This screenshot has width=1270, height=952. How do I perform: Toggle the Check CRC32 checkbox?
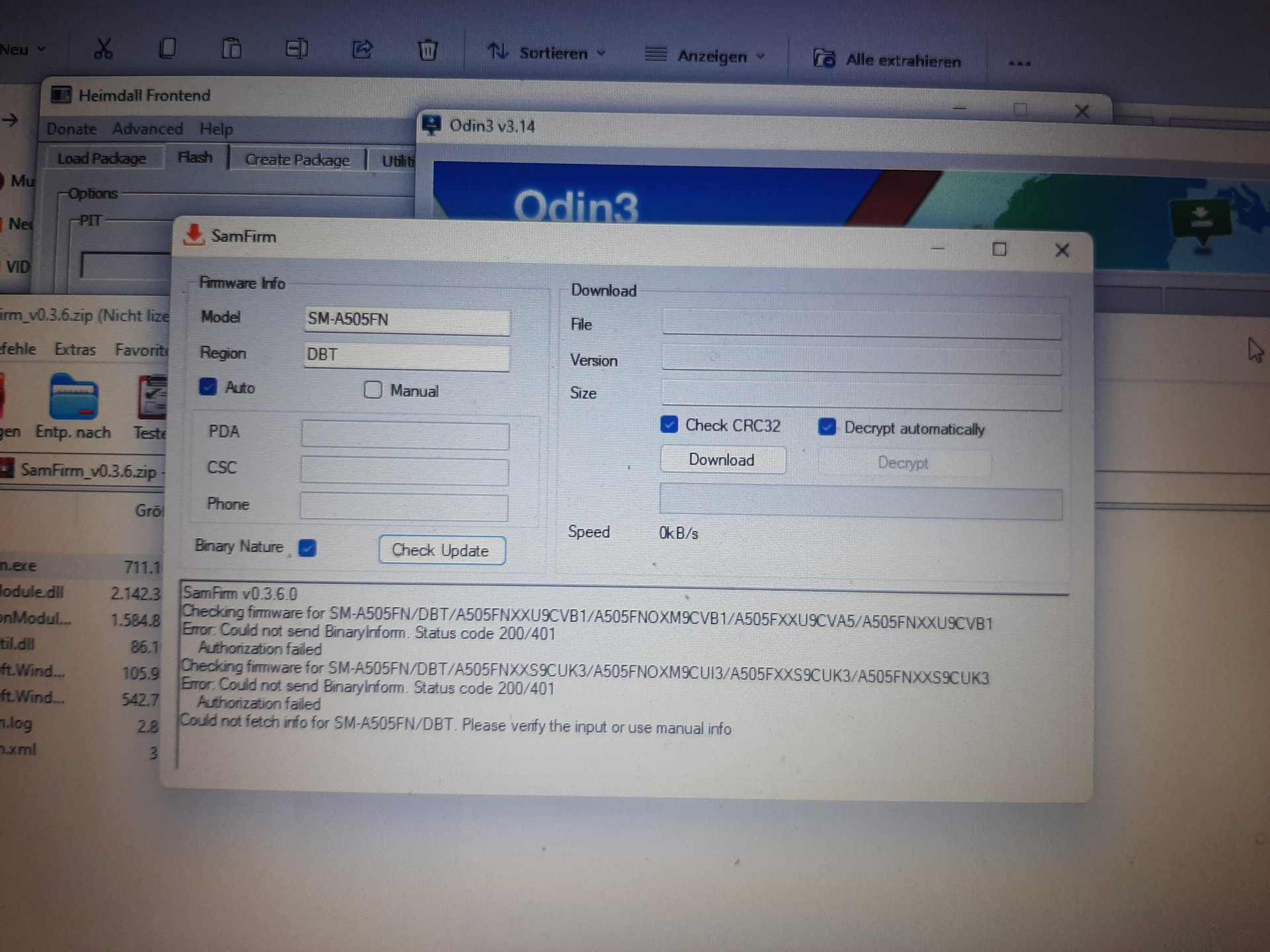pyautogui.click(x=669, y=424)
